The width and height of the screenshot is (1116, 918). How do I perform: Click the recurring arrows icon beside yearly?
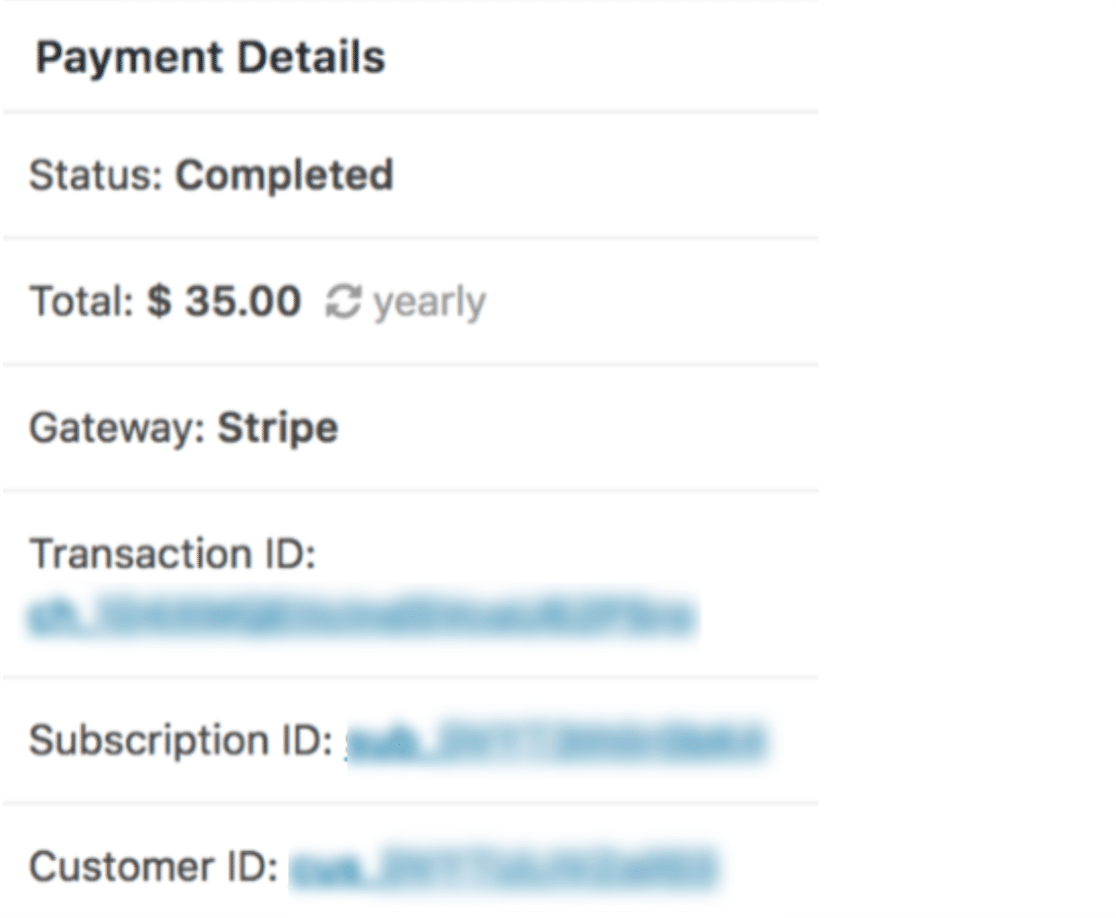pos(344,302)
